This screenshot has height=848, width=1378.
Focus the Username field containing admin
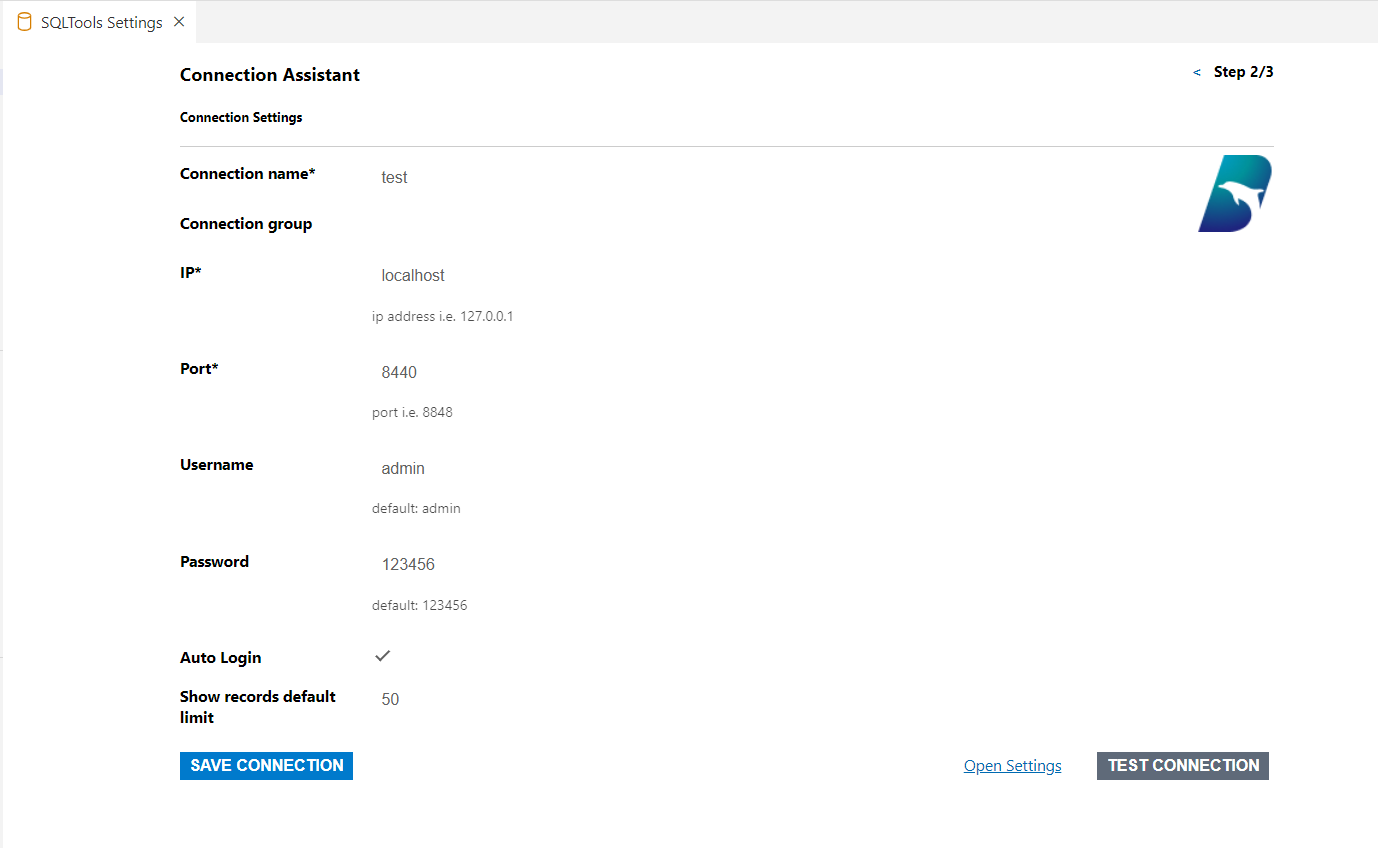pos(600,468)
